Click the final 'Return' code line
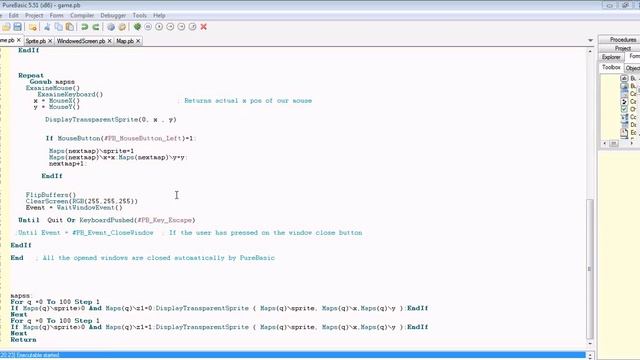Viewport: 640px width, 360px height. (23, 340)
